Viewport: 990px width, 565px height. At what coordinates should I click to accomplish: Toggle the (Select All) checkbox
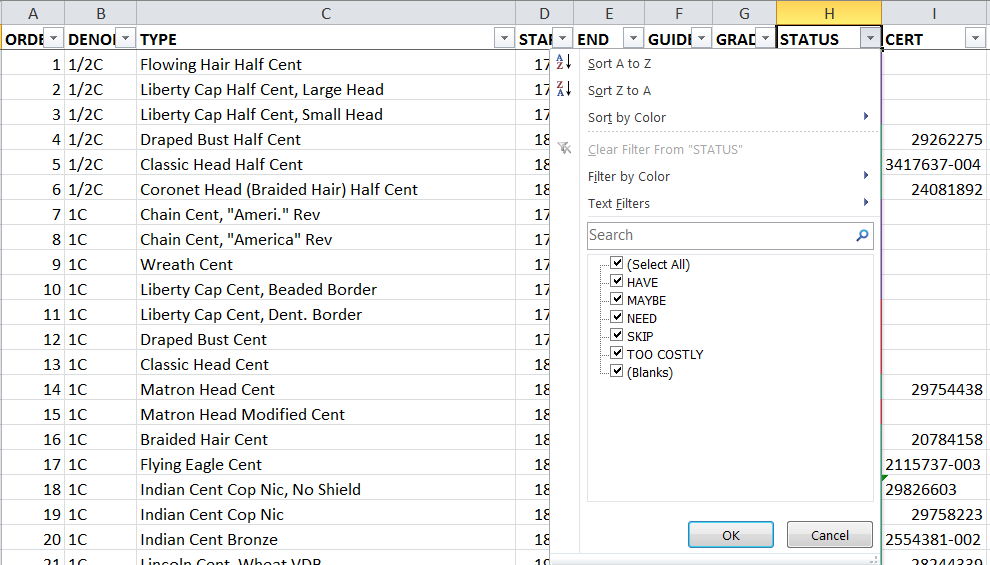click(x=617, y=263)
